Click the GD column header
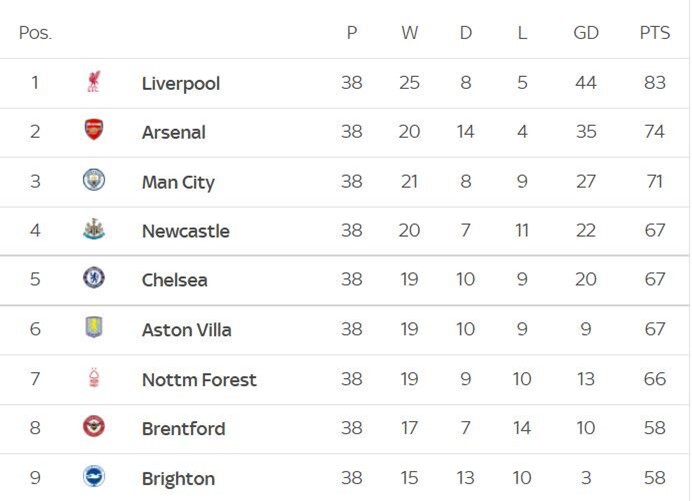 586,33
